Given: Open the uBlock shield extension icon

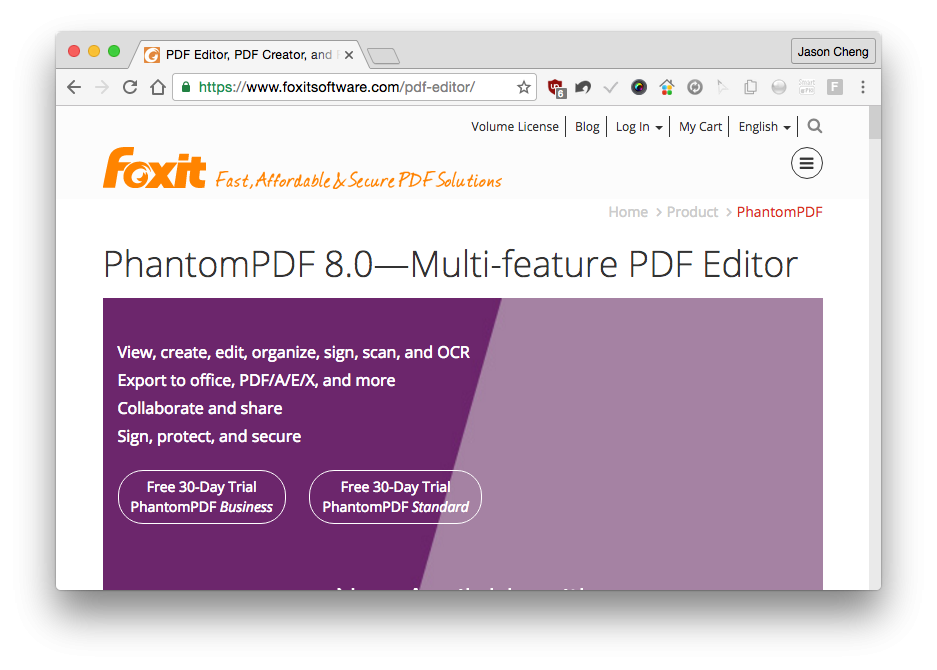Looking at the screenshot, I should point(556,88).
